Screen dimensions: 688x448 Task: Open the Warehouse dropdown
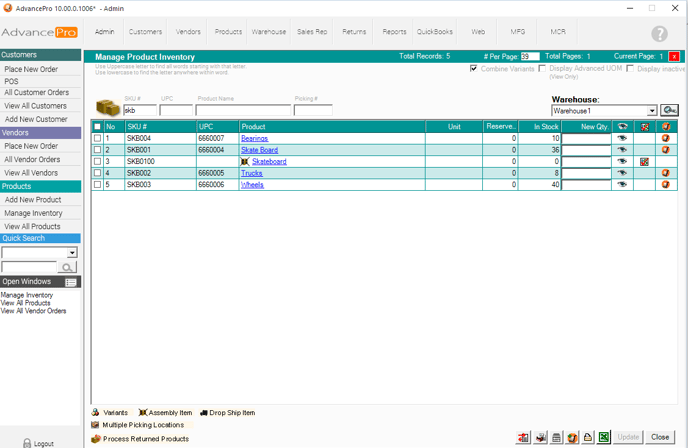pyautogui.click(x=652, y=111)
